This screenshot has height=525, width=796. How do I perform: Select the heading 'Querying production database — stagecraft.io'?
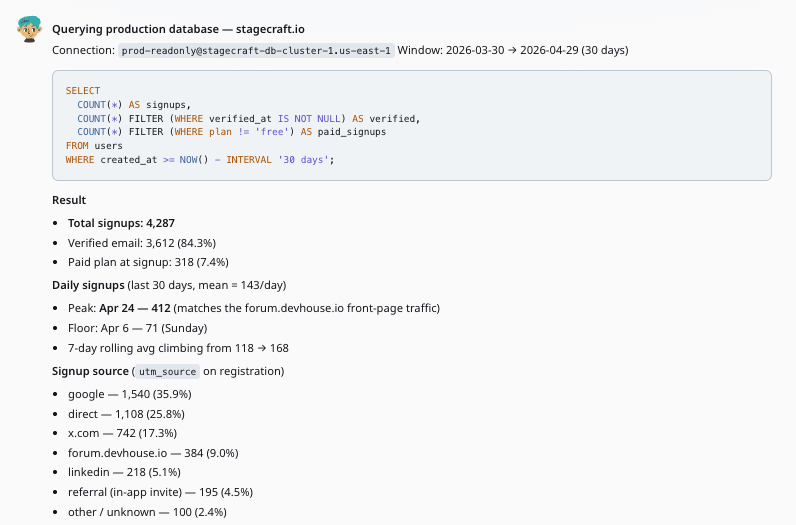[178, 29]
